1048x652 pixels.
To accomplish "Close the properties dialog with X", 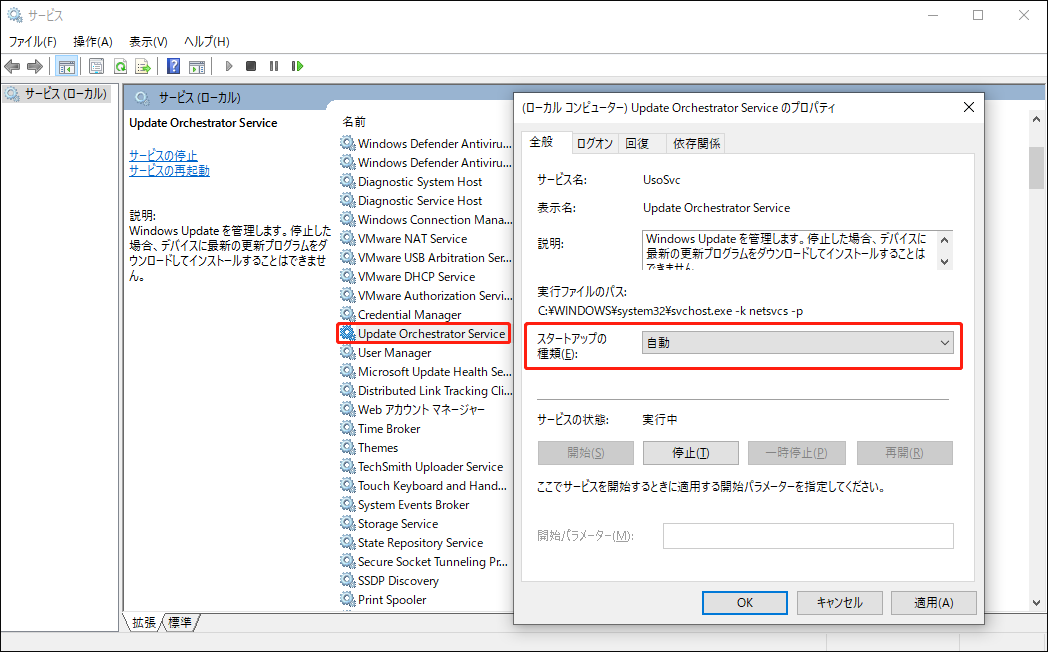I will (968, 108).
